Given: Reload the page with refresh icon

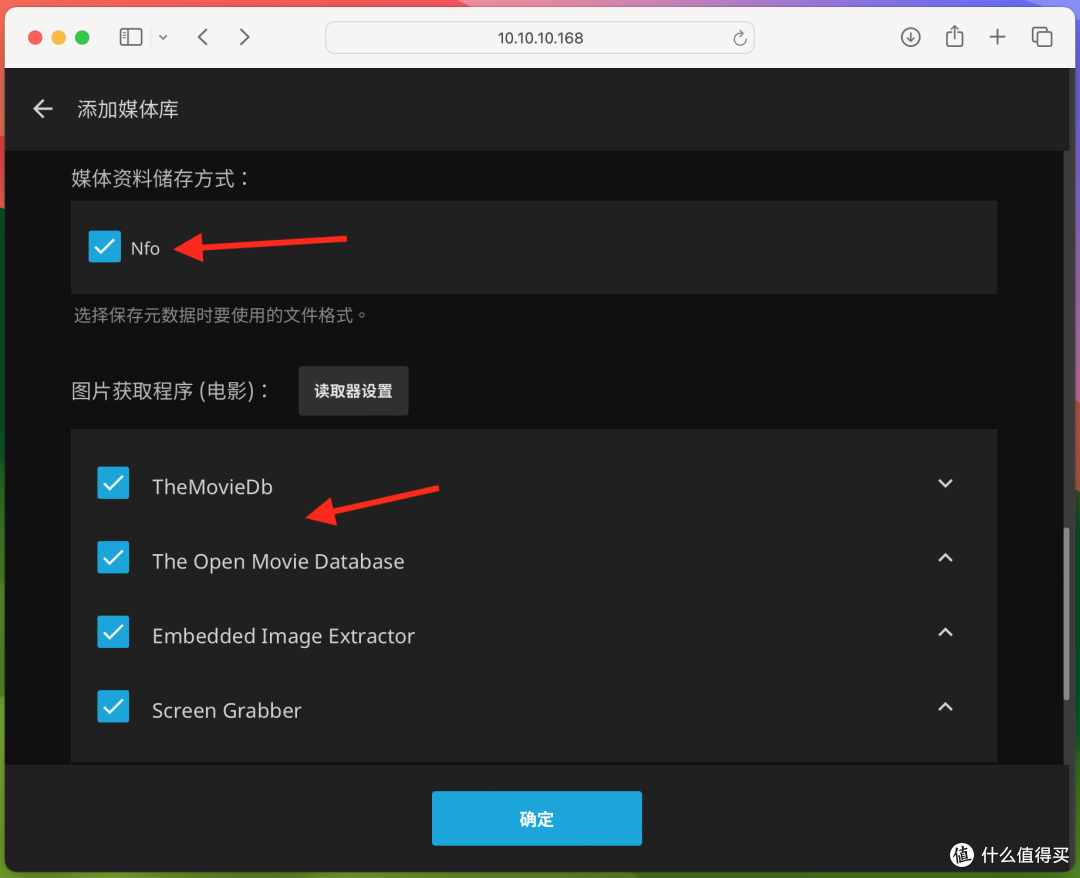Looking at the screenshot, I should click(739, 38).
